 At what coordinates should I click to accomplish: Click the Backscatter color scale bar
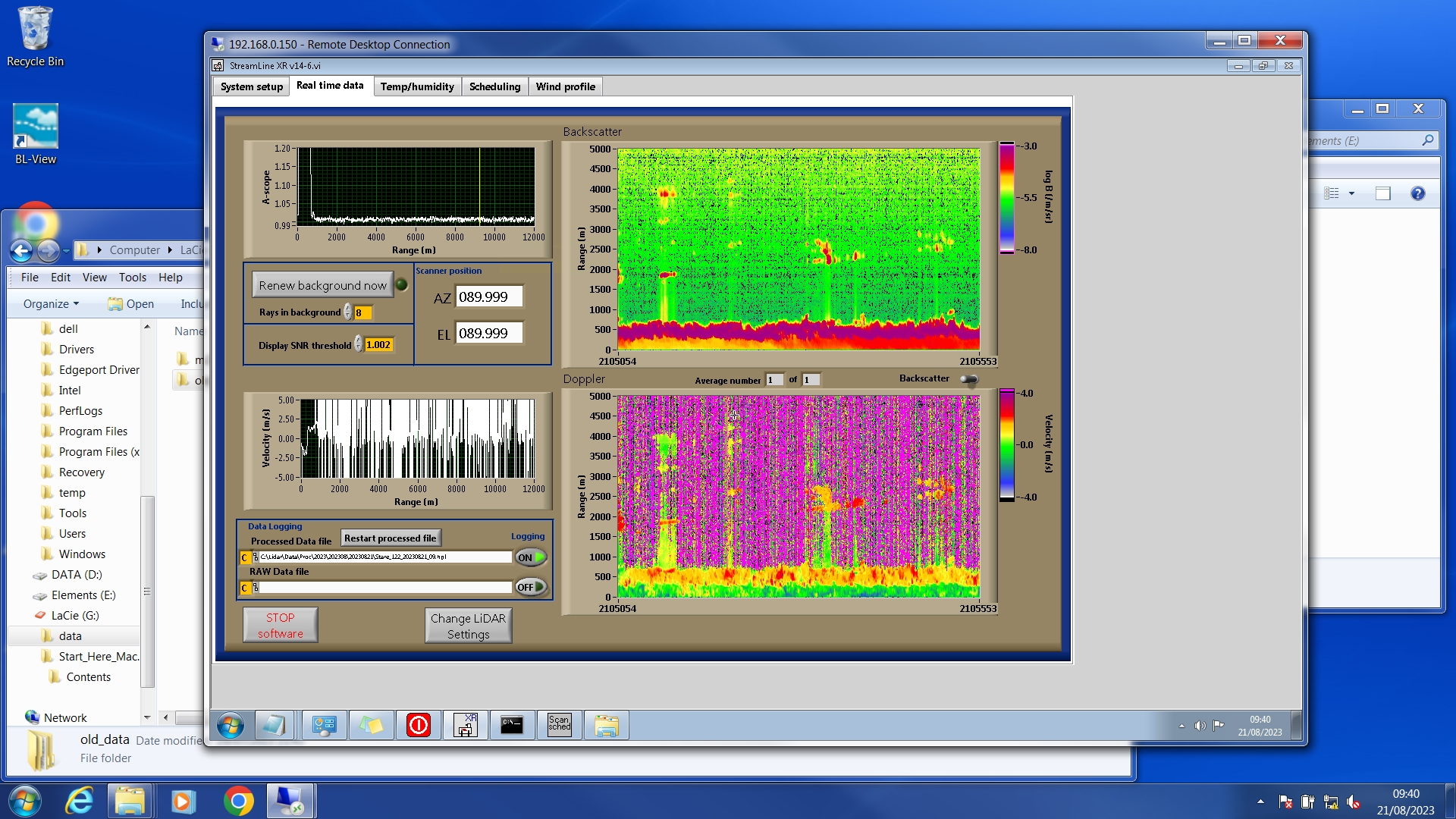coord(1006,198)
